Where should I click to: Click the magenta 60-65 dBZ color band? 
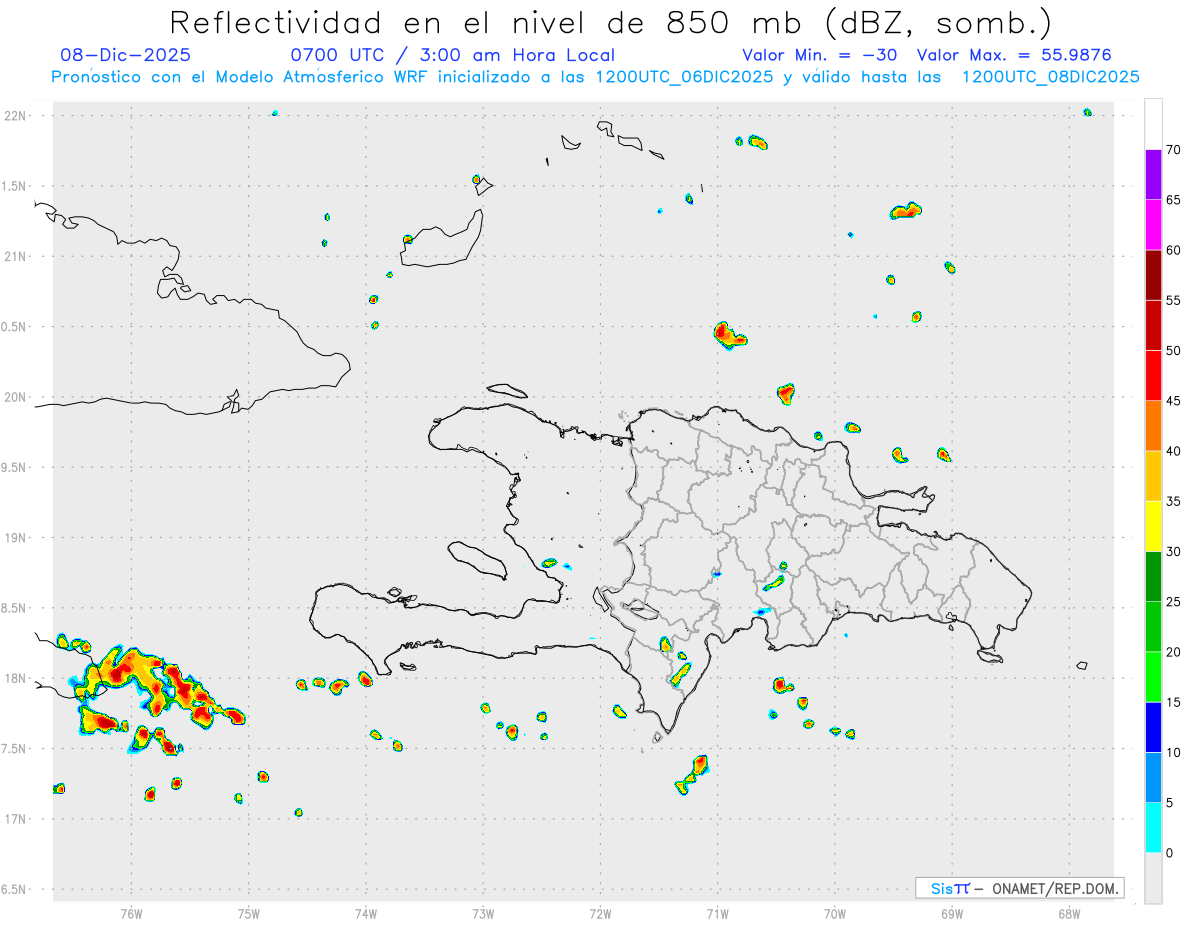click(1153, 225)
